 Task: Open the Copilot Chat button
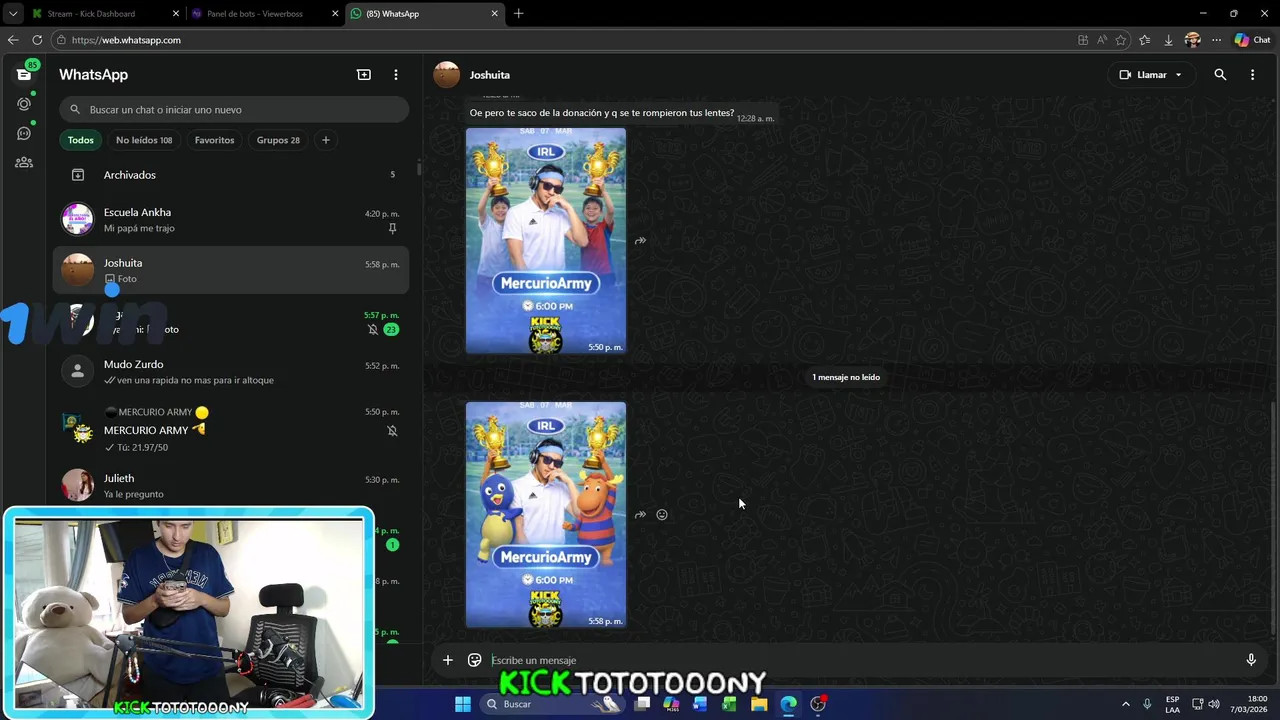(x=1252, y=40)
